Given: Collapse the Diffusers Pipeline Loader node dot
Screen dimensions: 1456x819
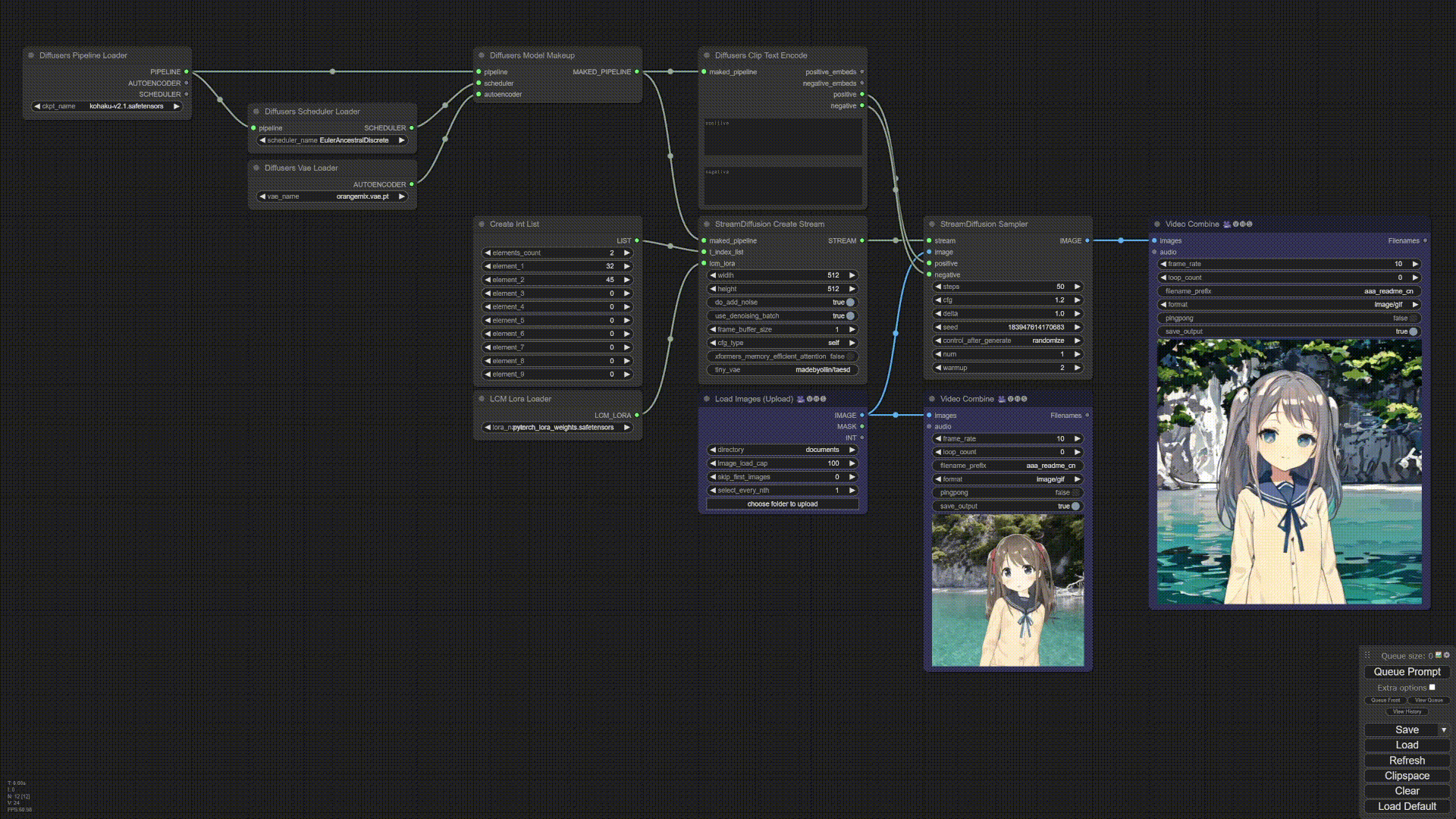Looking at the screenshot, I should (31, 55).
